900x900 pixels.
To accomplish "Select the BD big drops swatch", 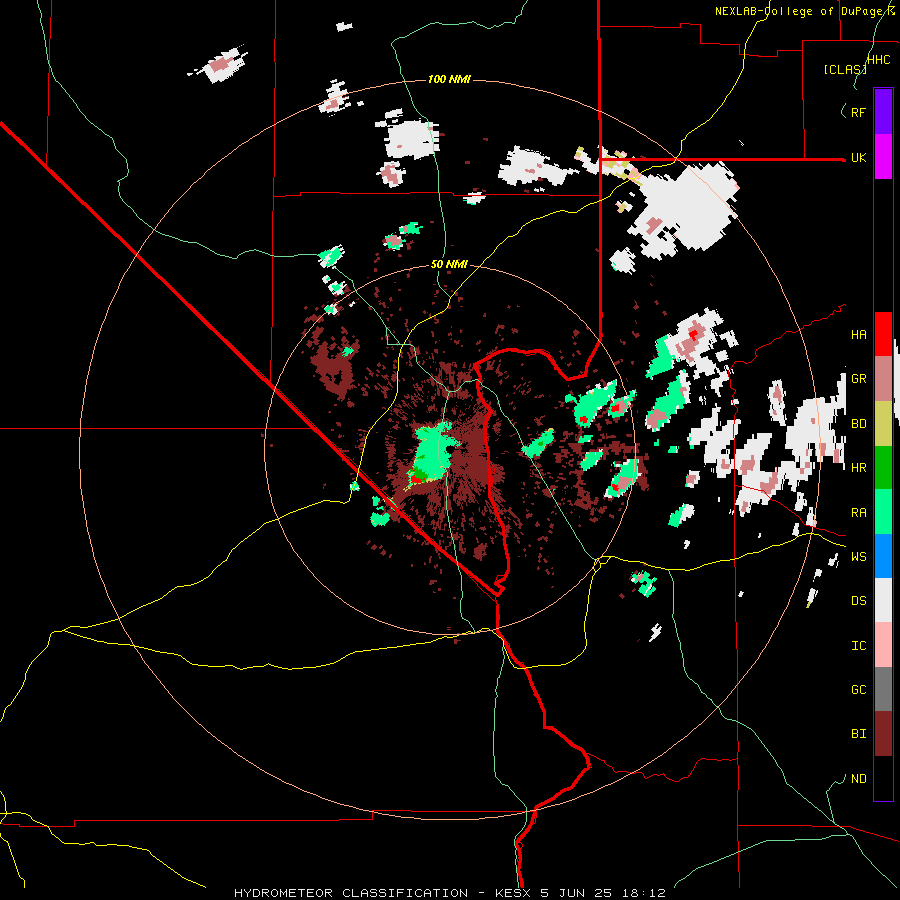I will point(883,424).
